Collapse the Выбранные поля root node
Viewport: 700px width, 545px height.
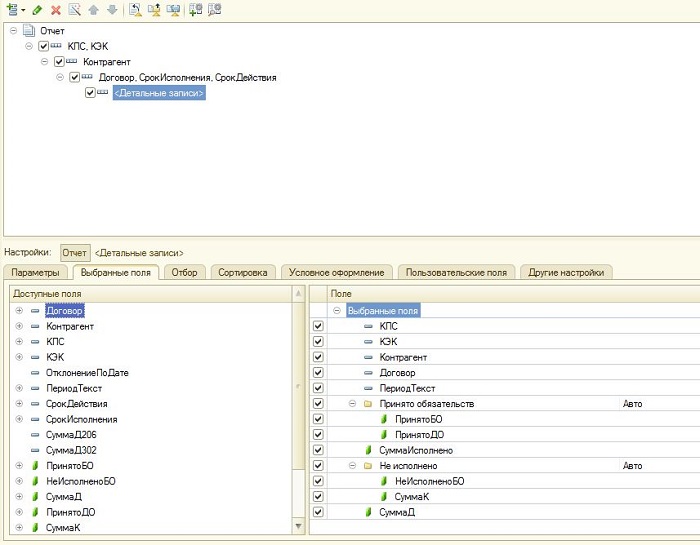(x=337, y=311)
